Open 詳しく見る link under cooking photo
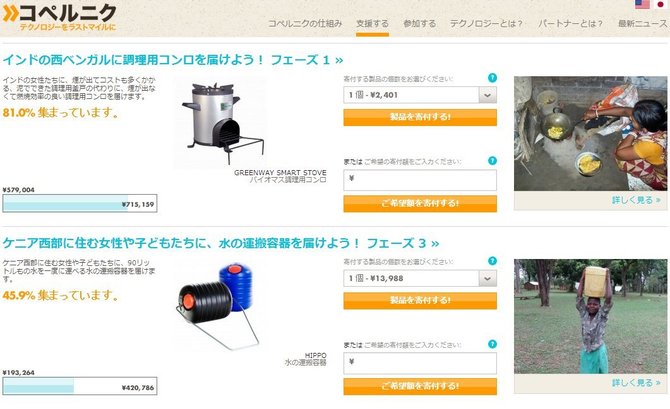 [x=636, y=200]
